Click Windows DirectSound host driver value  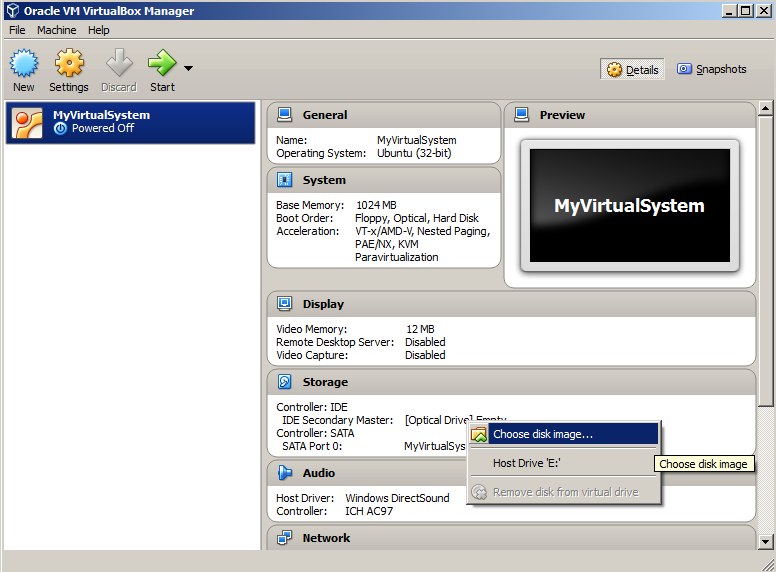pos(397,498)
